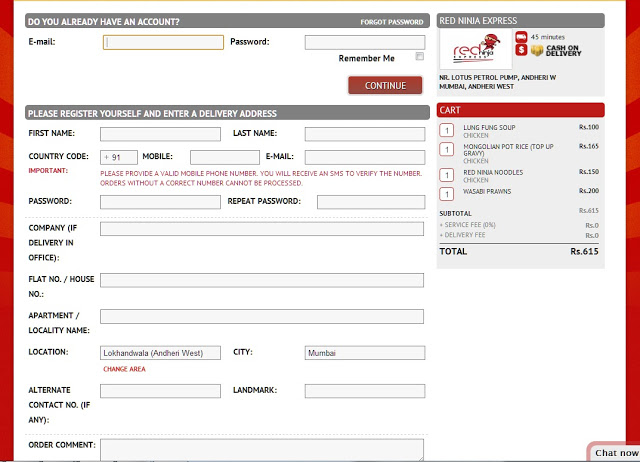The width and height of the screenshot is (640, 462).
Task: Click the Repeat Password field
Action: (x=371, y=202)
